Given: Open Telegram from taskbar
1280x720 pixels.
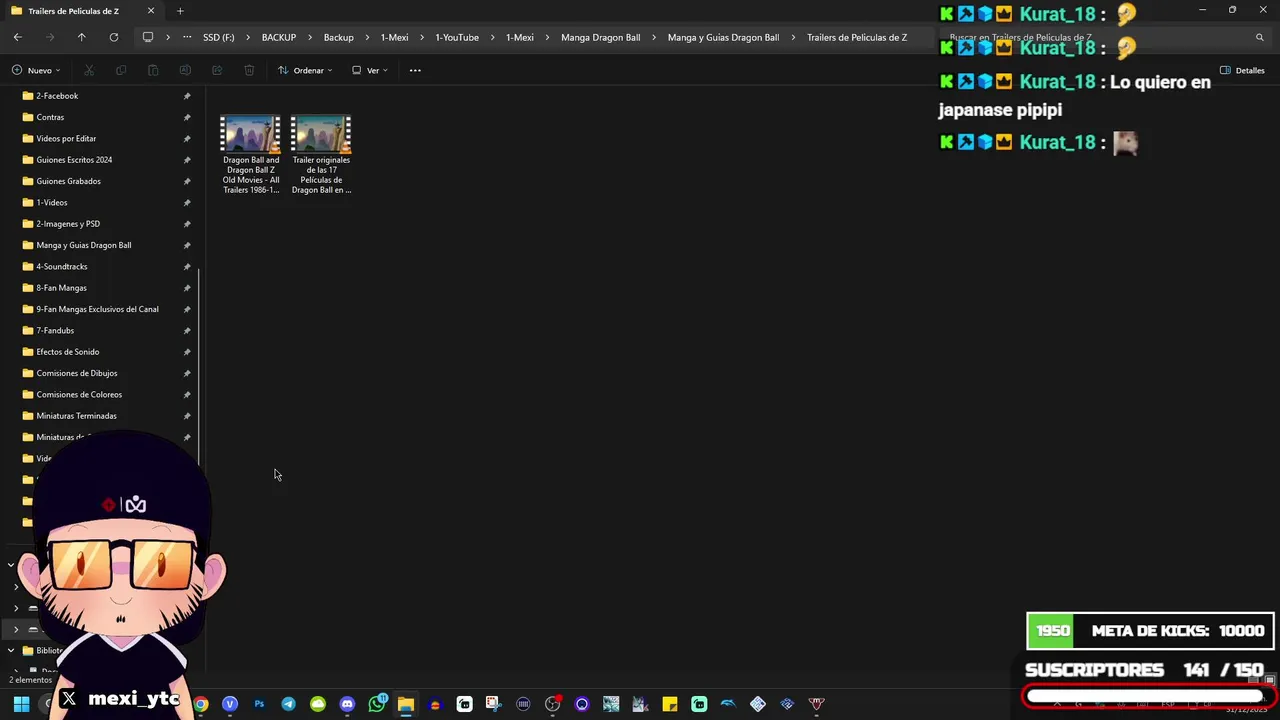Looking at the screenshot, I should tap(288, 704).
